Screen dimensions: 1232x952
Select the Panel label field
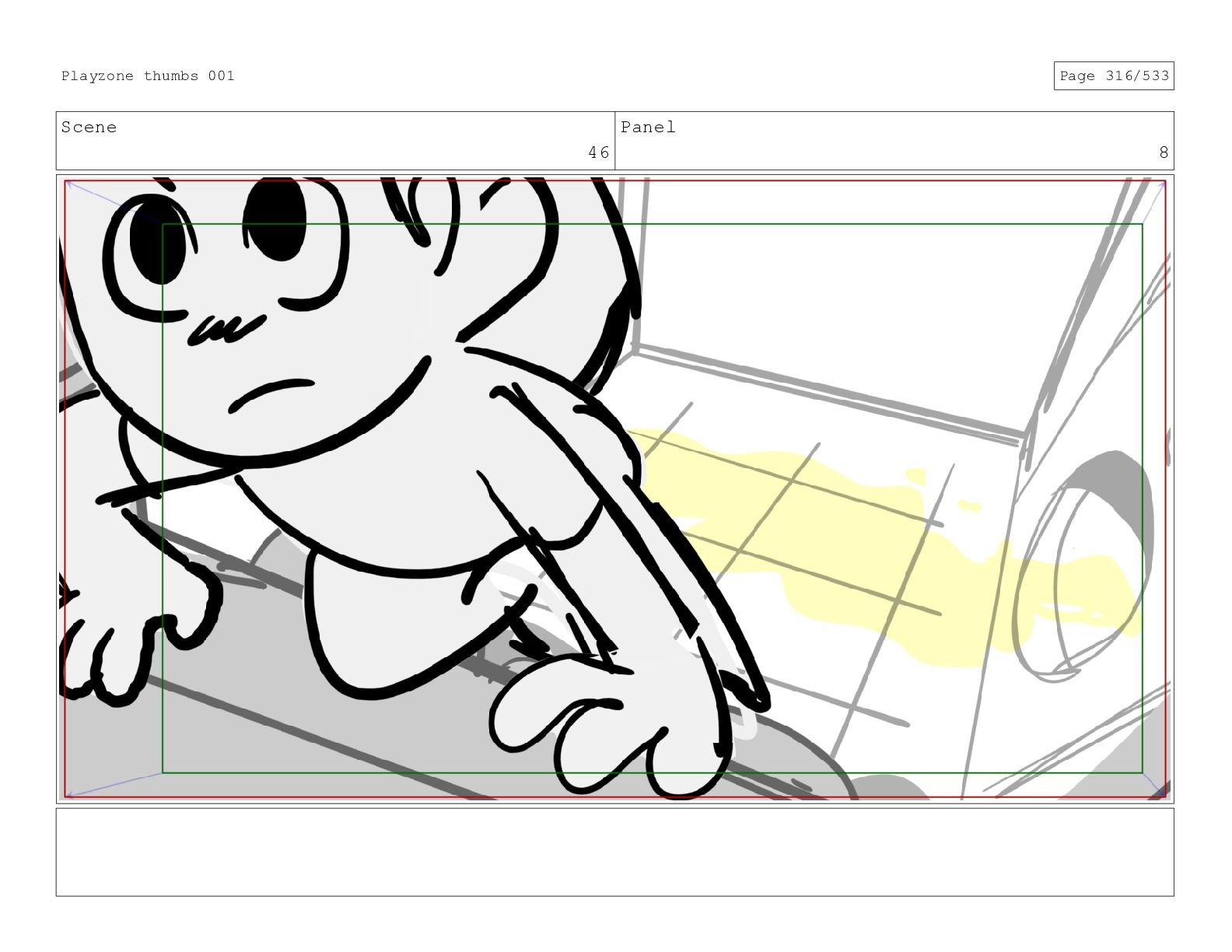pos(648,128)
